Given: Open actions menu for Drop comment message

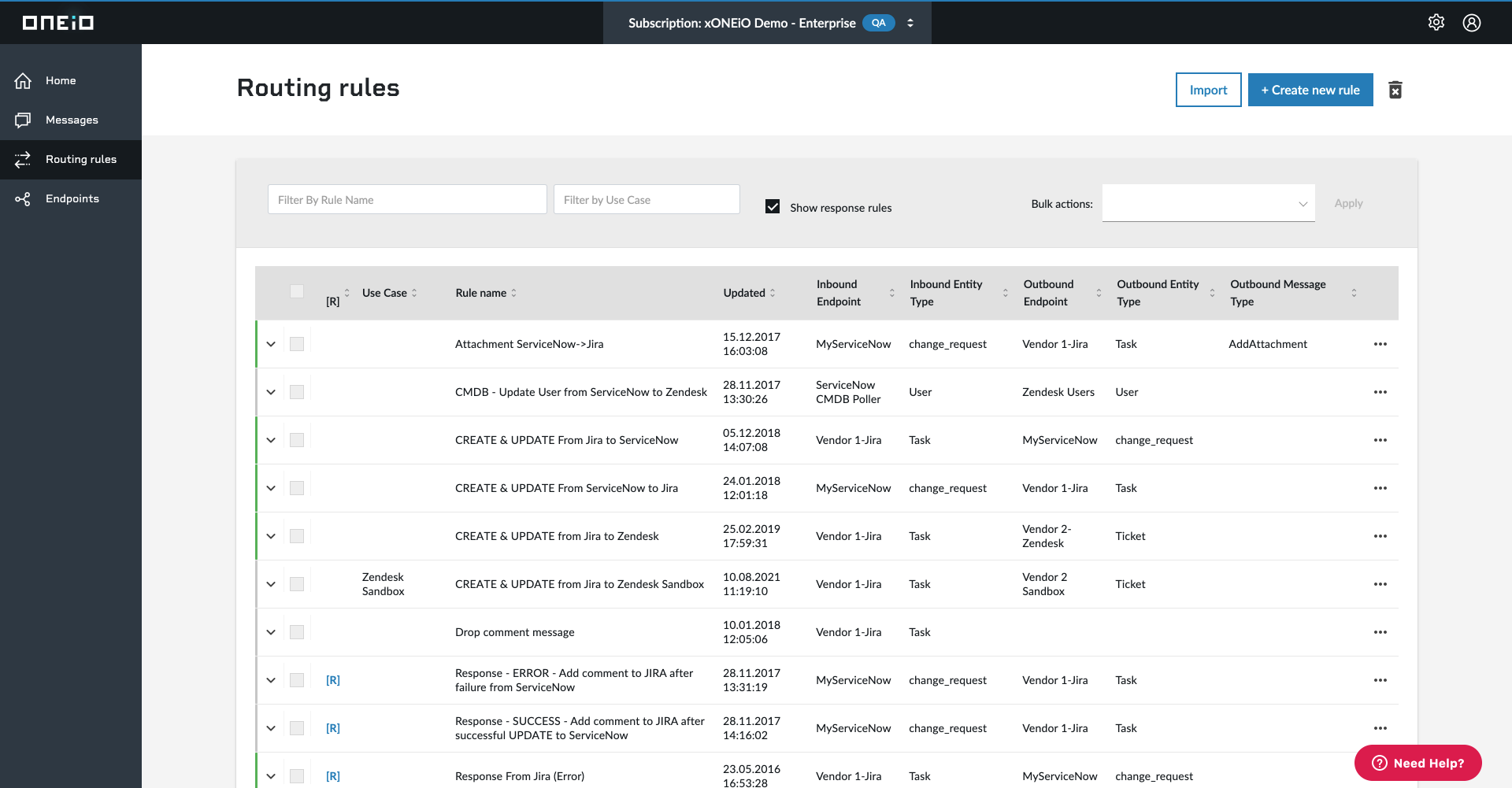Looking at the screenshot, I should tap(1380, 632).
